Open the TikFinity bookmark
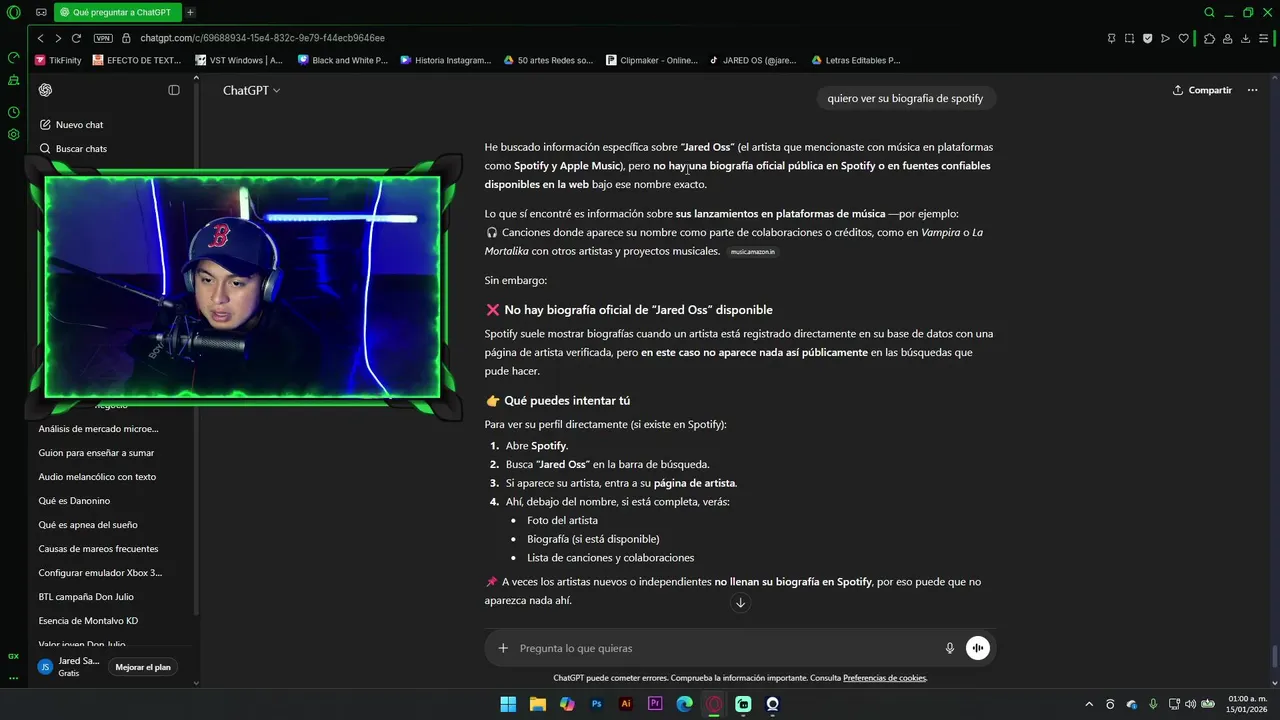Screen dimensions: 1280x720 (x=58, y=60)
